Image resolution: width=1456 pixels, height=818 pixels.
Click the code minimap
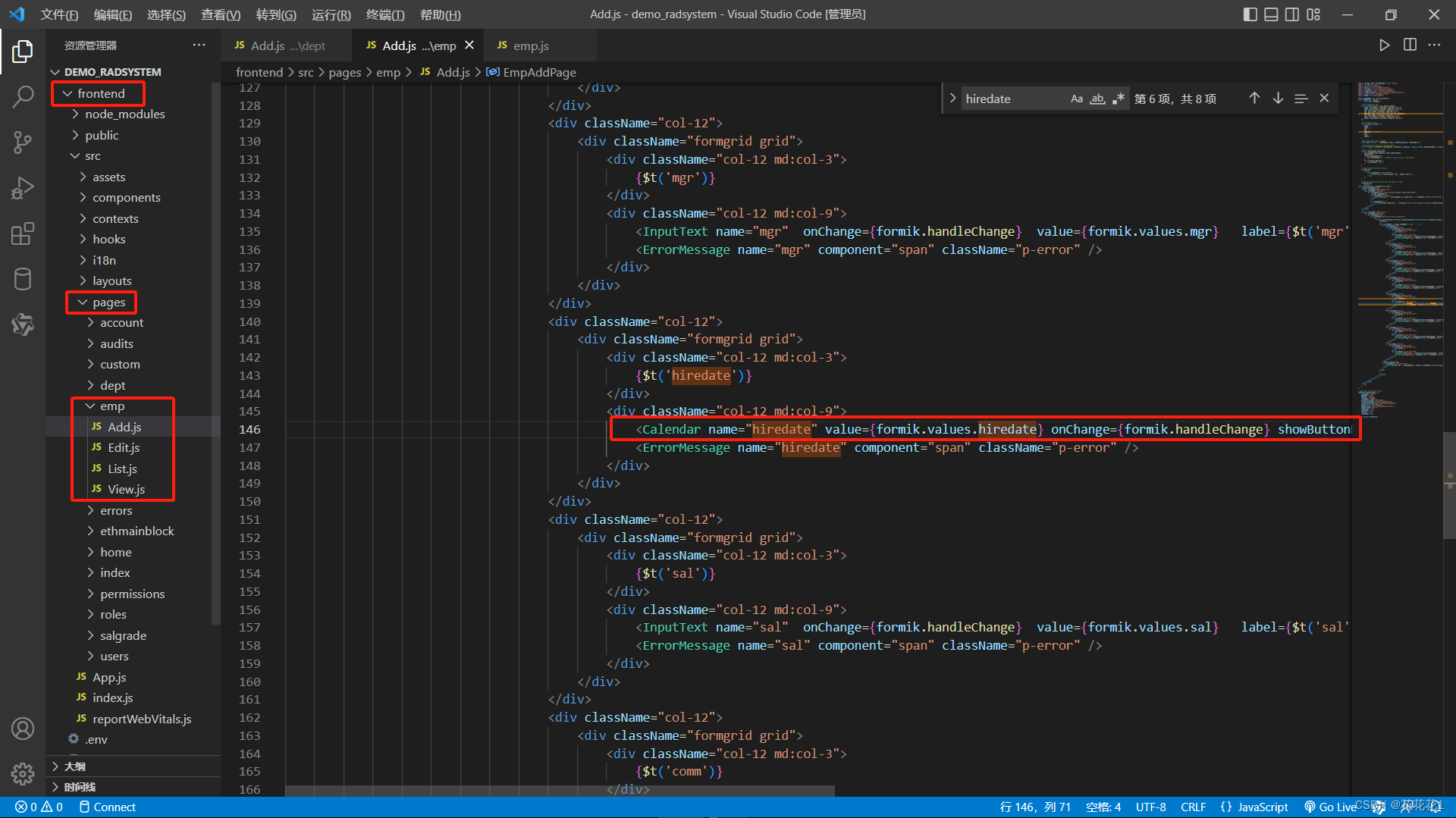pyautogui.click(x=1399, y=250)
